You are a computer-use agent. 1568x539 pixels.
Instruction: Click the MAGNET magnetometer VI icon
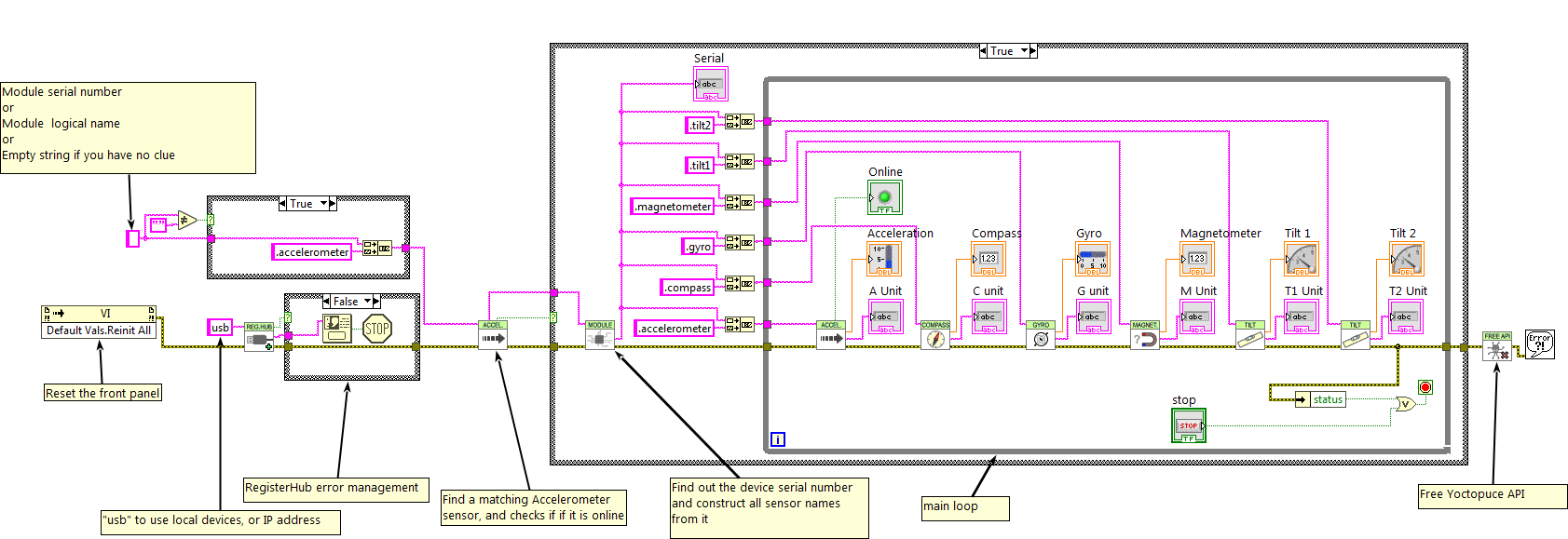(x=1145, y=336)
